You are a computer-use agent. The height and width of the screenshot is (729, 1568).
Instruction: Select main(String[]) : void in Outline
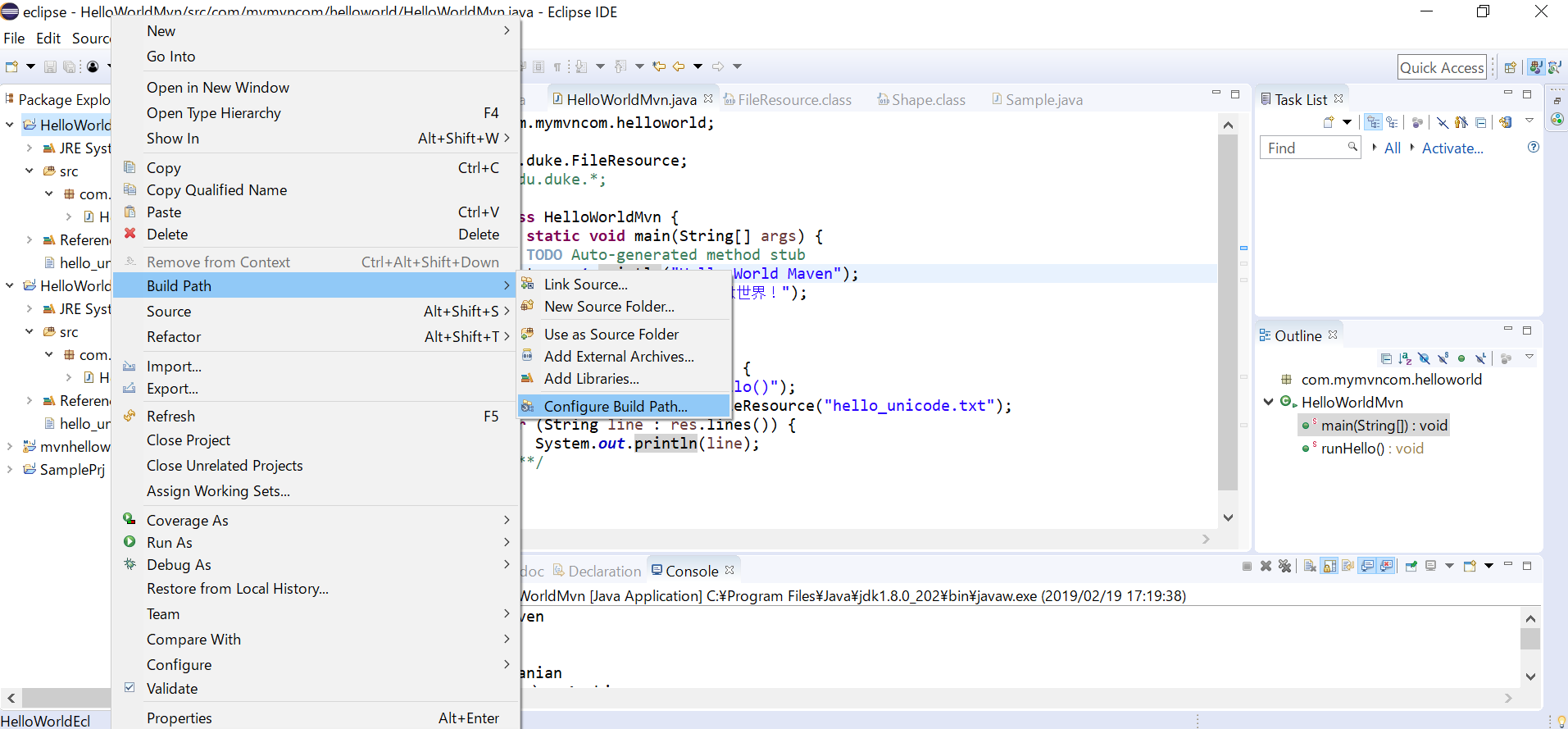(1374, 425)
